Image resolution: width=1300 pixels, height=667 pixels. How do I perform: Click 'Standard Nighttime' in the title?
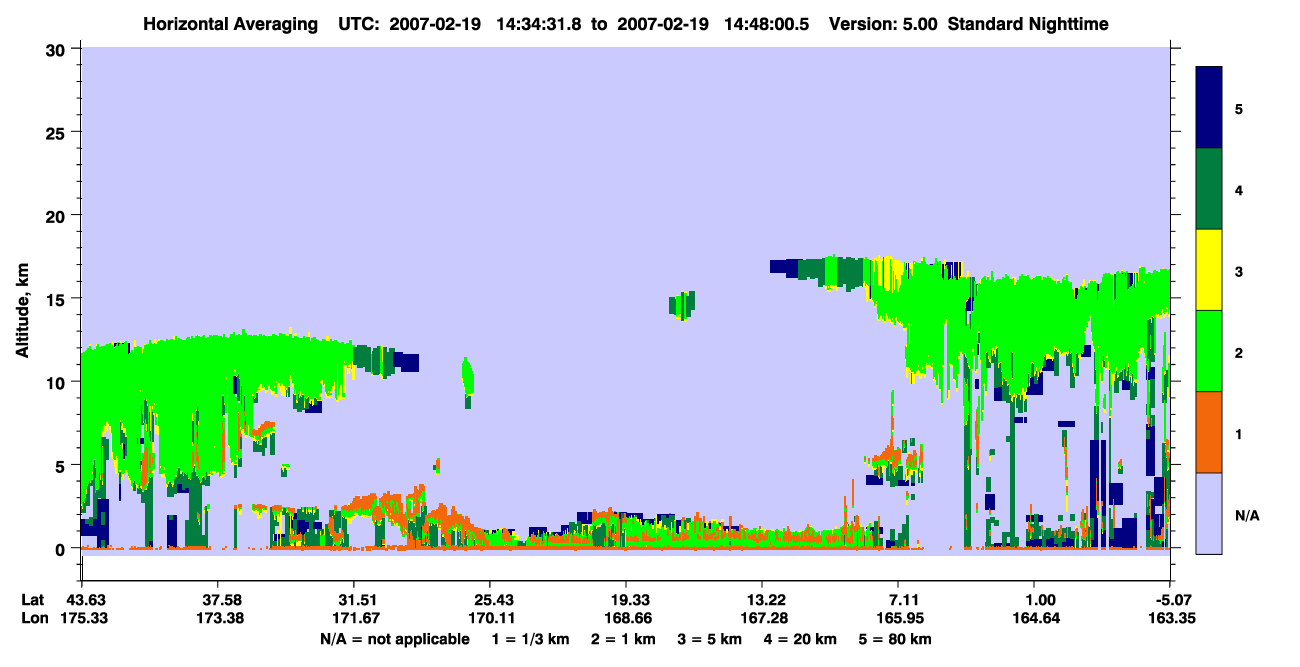tap(1027, 24)
